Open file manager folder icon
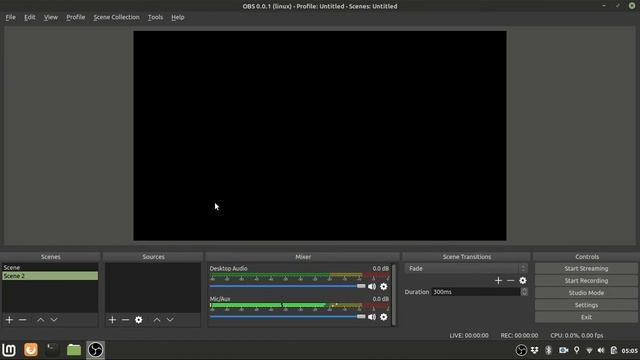 (74, 350)
